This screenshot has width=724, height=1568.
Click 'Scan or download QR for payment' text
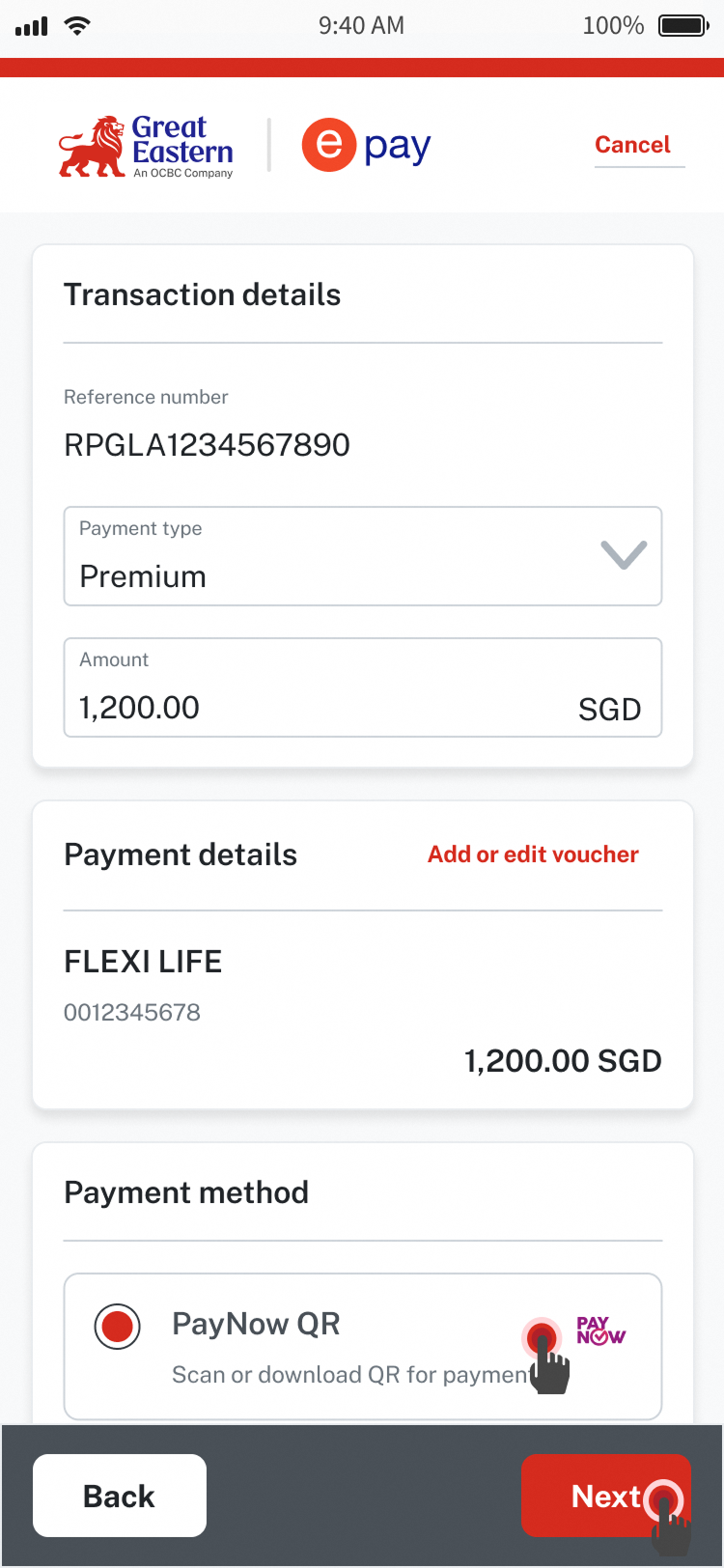348,1375
